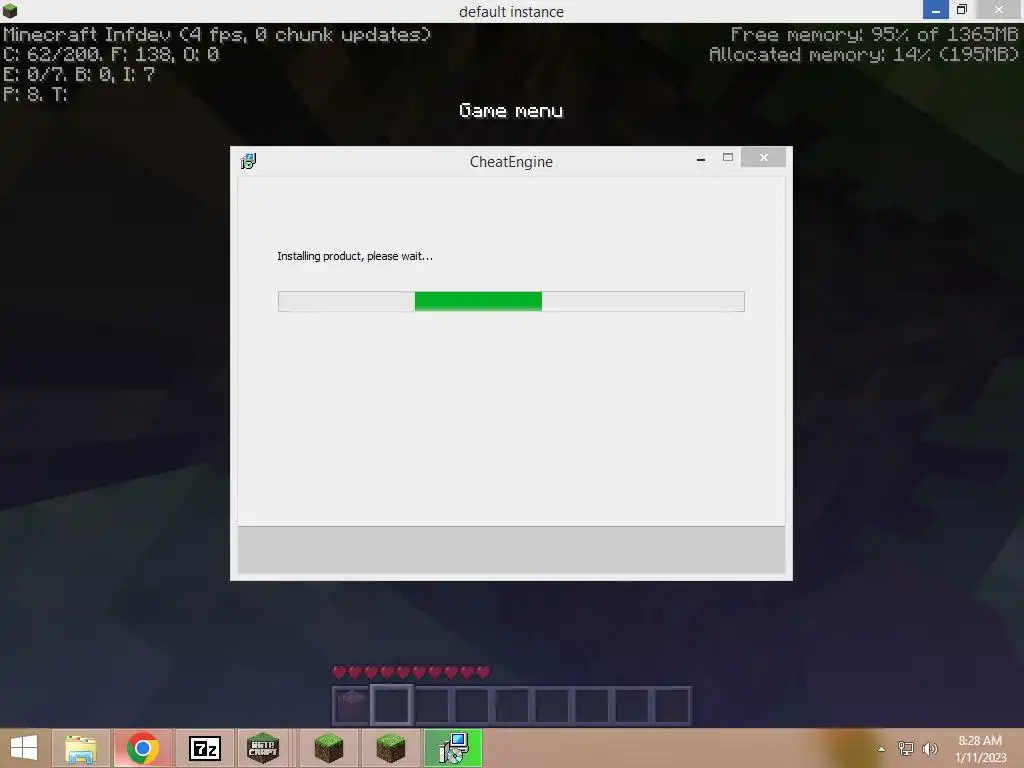Minimize the CheatEngine installer window
The height and width of the screenshot is (768, 1024).
[701, 158]
